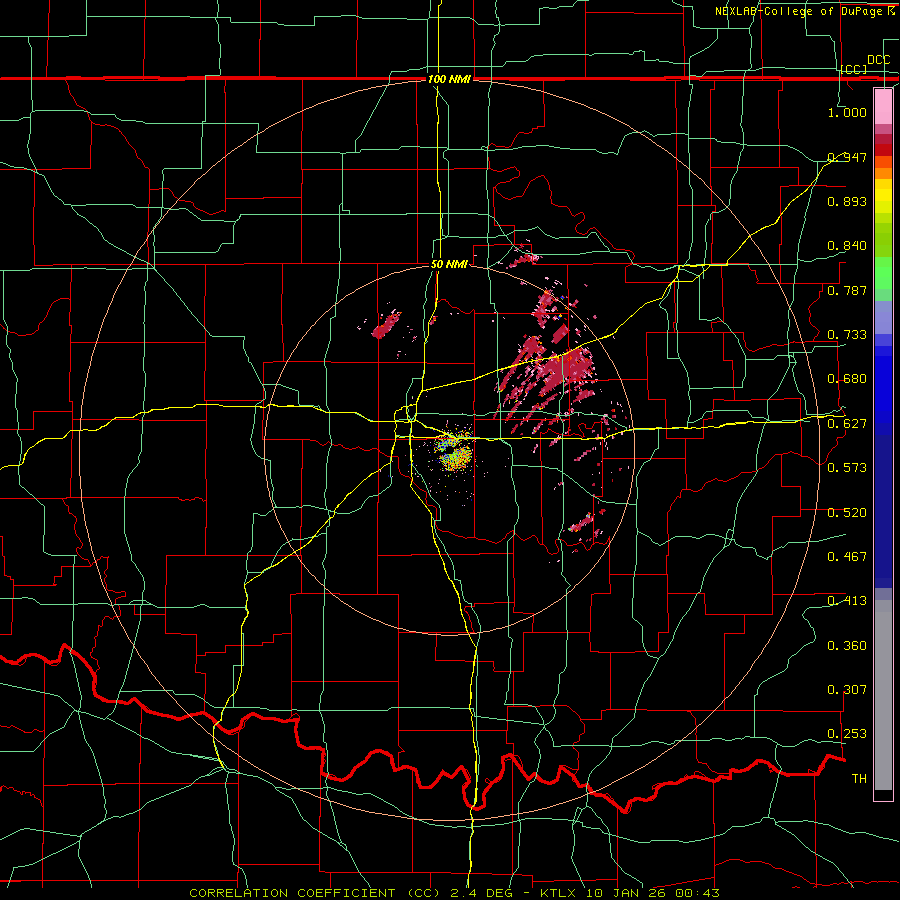Click the small pink echo southeast near 50 NMI ring
This screenshot has width=900, height=900.
pyautogui.click(x=582, y=524)
